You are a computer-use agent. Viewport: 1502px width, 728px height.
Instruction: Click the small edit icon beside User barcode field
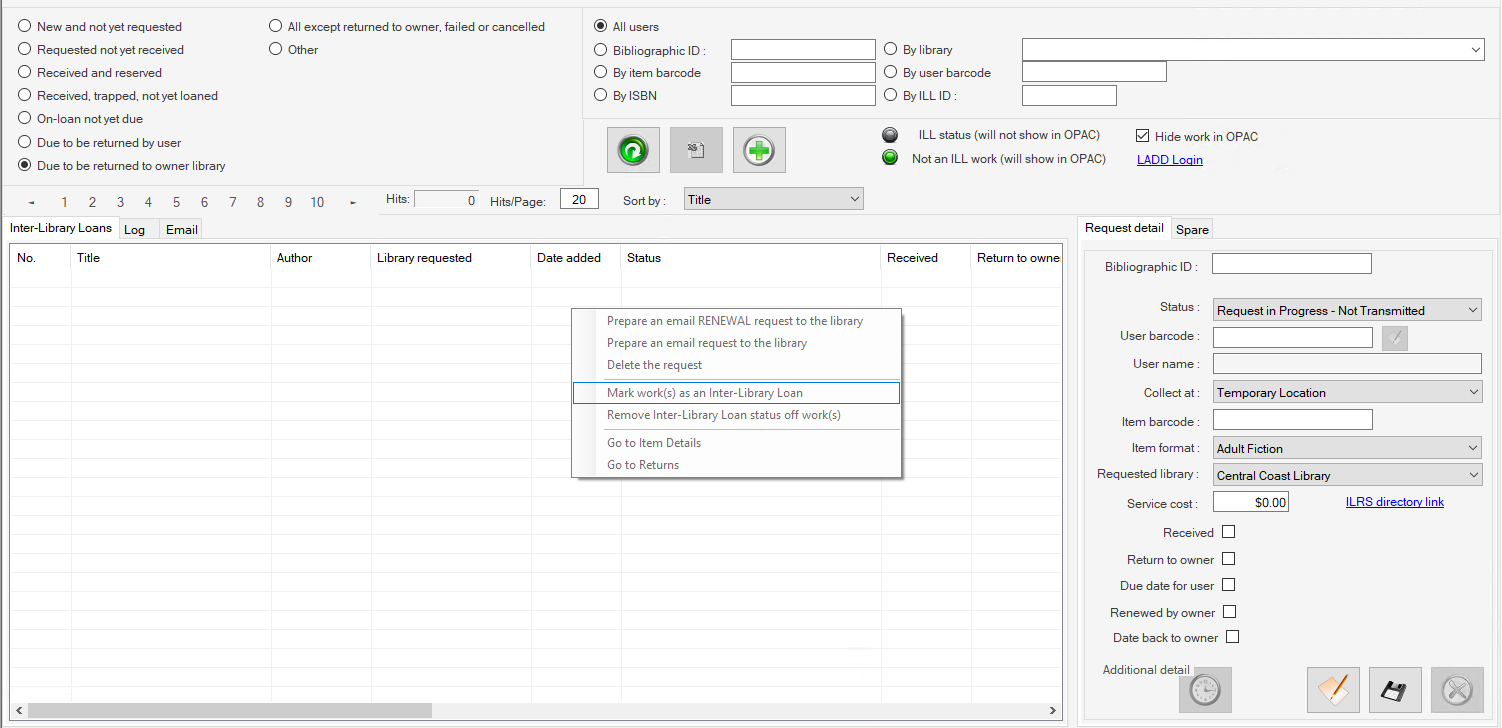(1395, 337)
